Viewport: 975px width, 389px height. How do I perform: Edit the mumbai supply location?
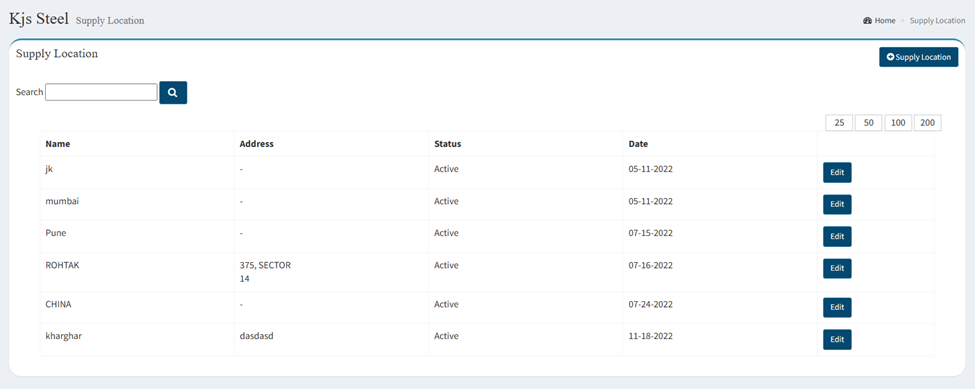click(837, 204)
